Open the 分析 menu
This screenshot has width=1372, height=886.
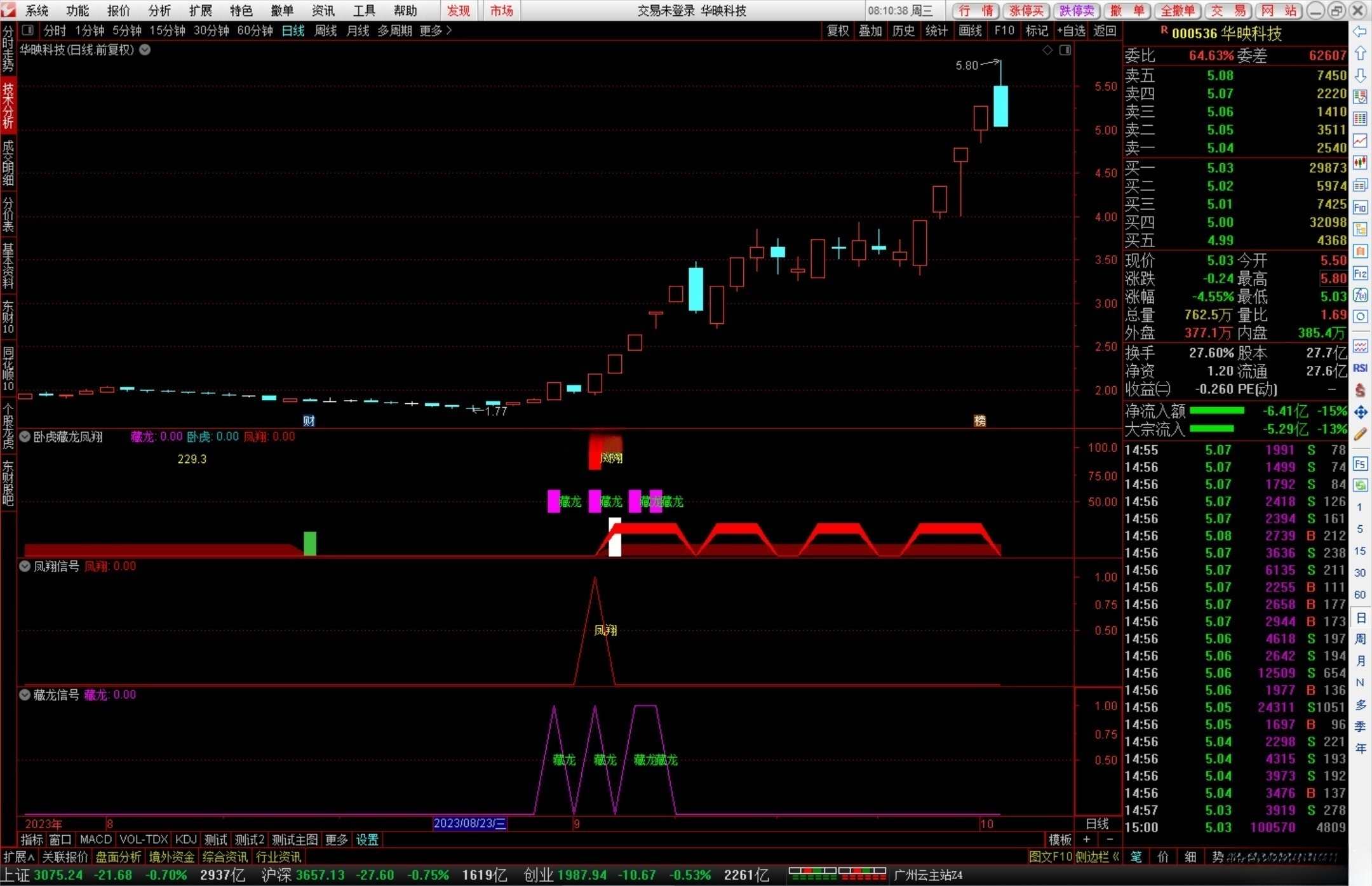point(159,10)
